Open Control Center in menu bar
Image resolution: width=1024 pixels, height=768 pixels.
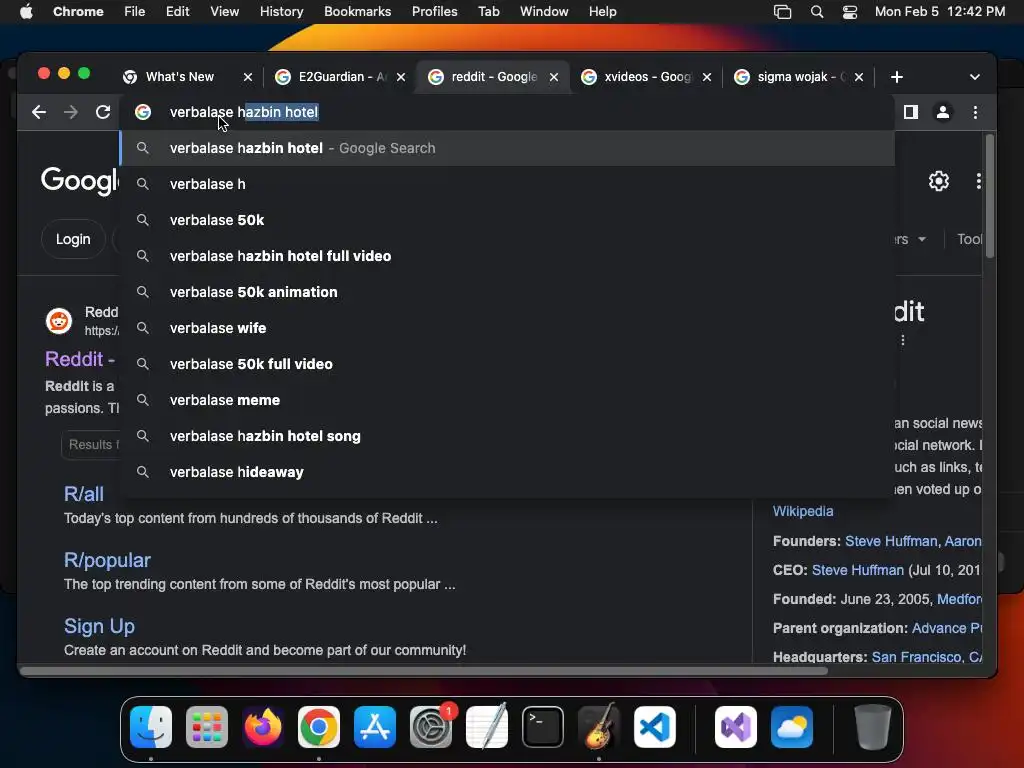[x=850, y=12]
